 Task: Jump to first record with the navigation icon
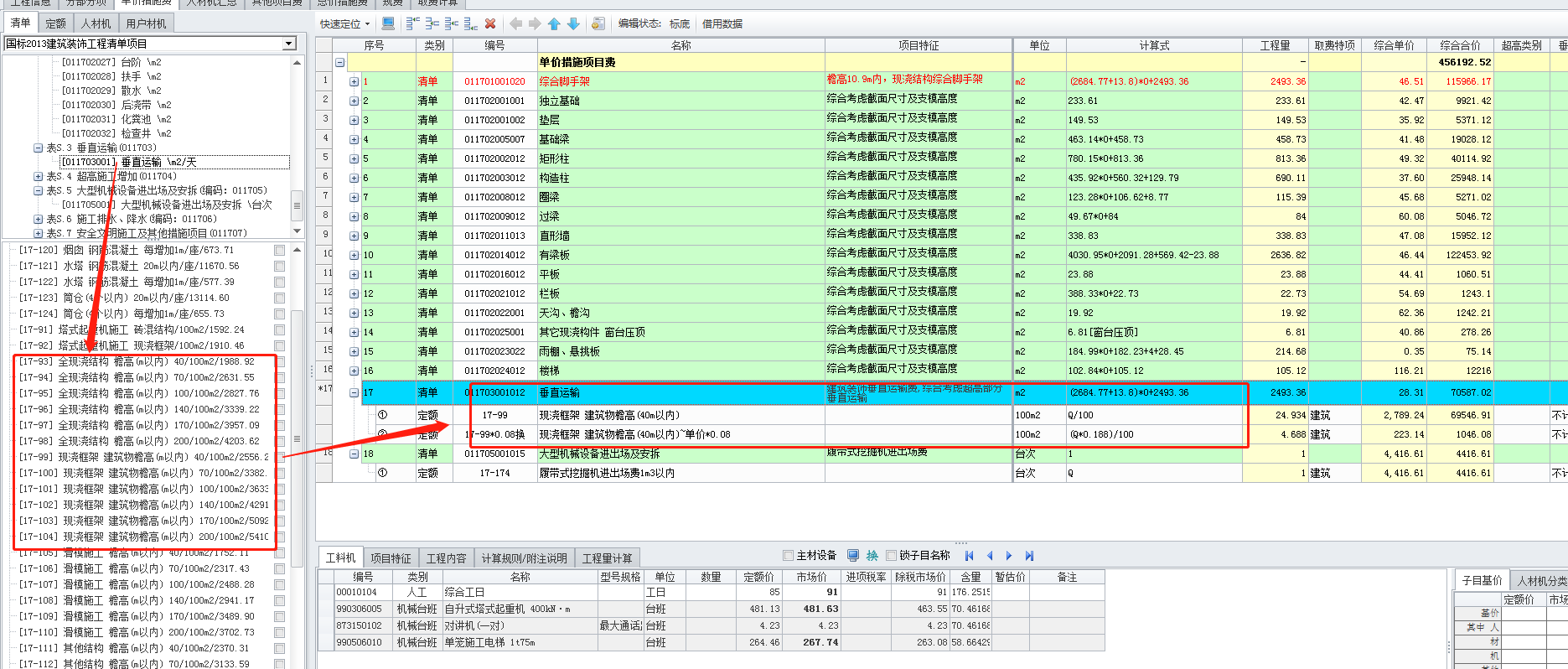point(970,555)
